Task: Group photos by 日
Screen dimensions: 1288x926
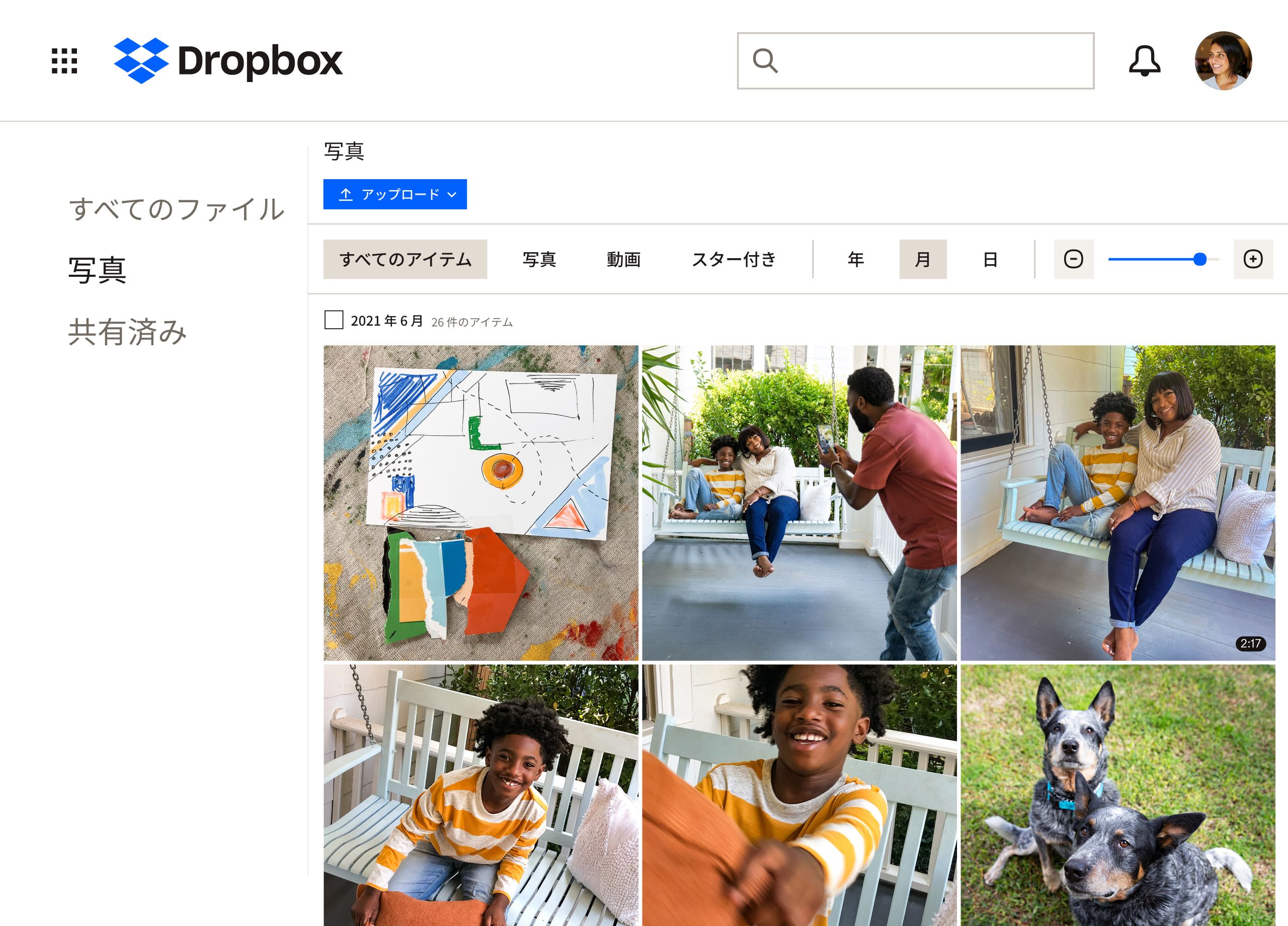Action: tap(990, 259)
